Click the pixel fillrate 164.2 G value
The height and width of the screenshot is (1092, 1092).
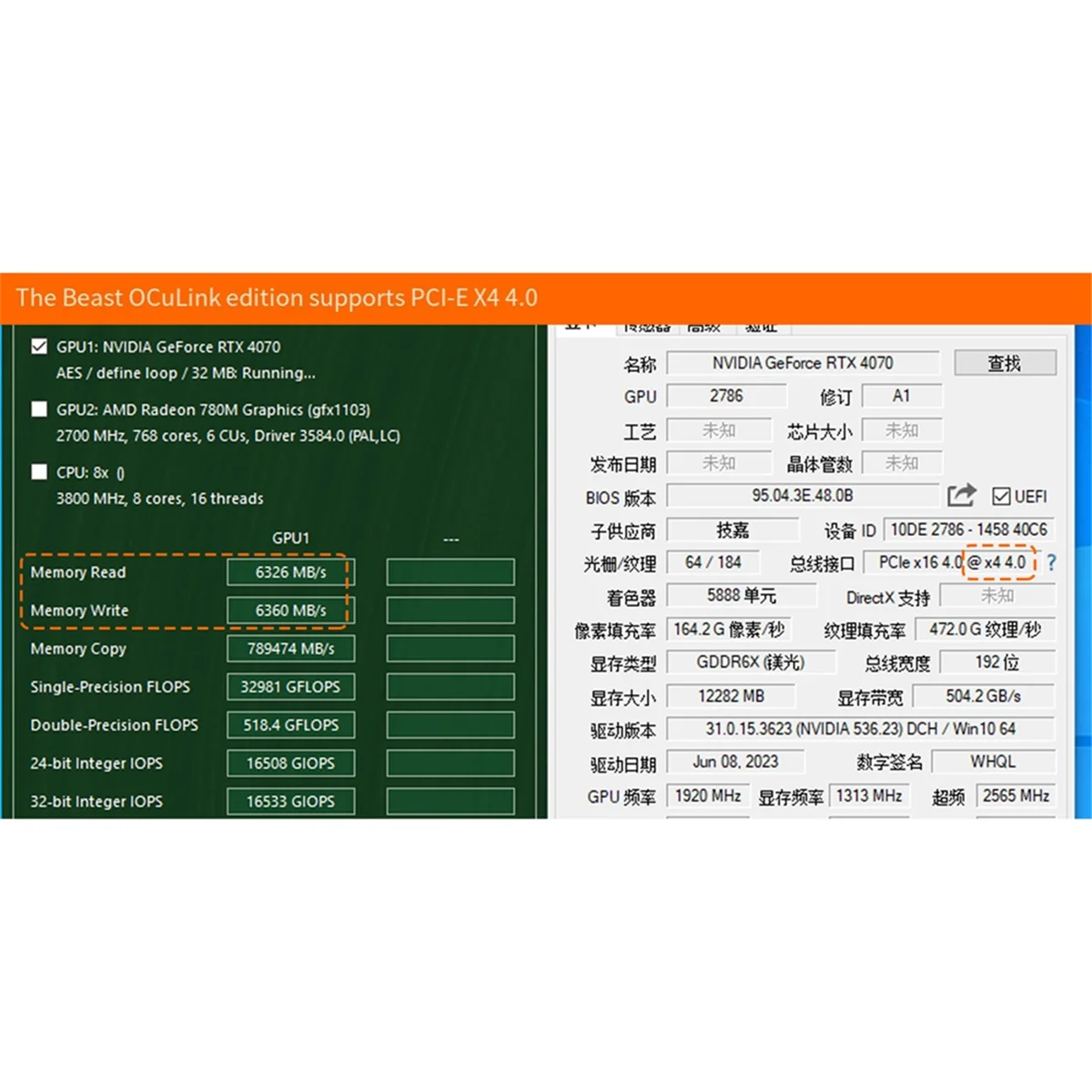tap(729, 630)
